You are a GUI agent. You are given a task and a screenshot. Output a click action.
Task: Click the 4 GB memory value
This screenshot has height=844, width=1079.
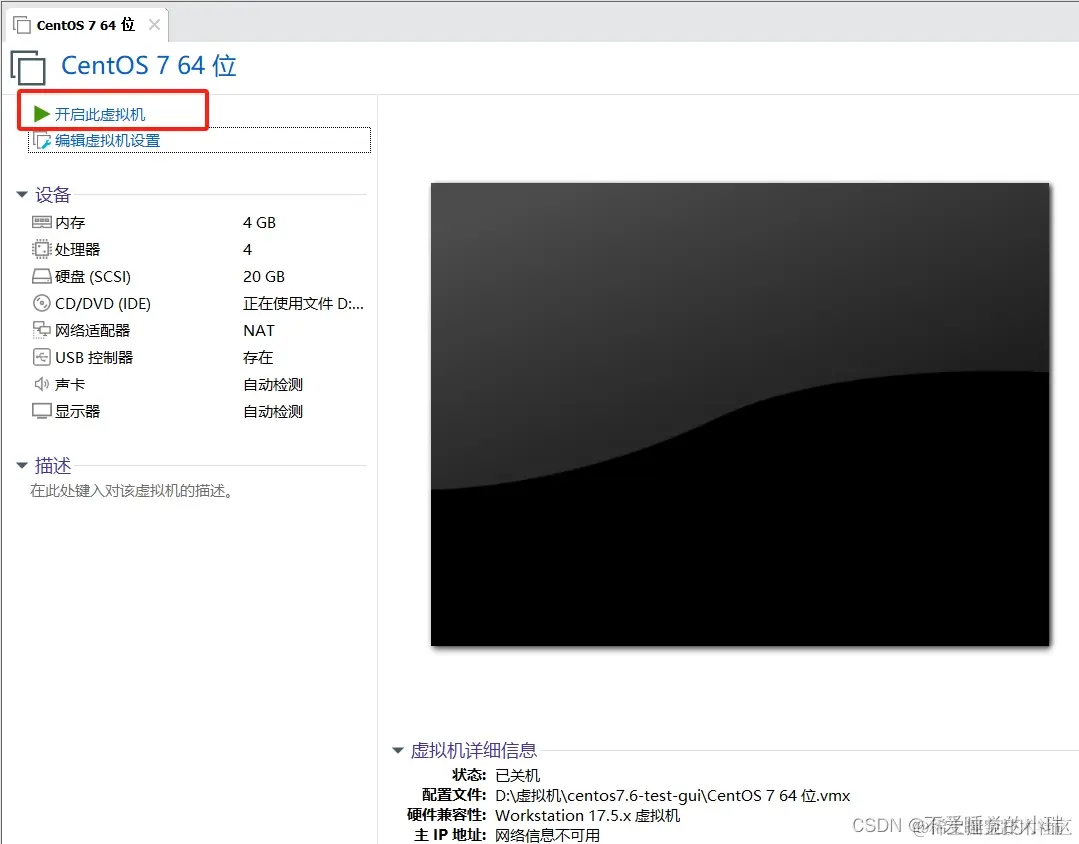pos(259,222)
